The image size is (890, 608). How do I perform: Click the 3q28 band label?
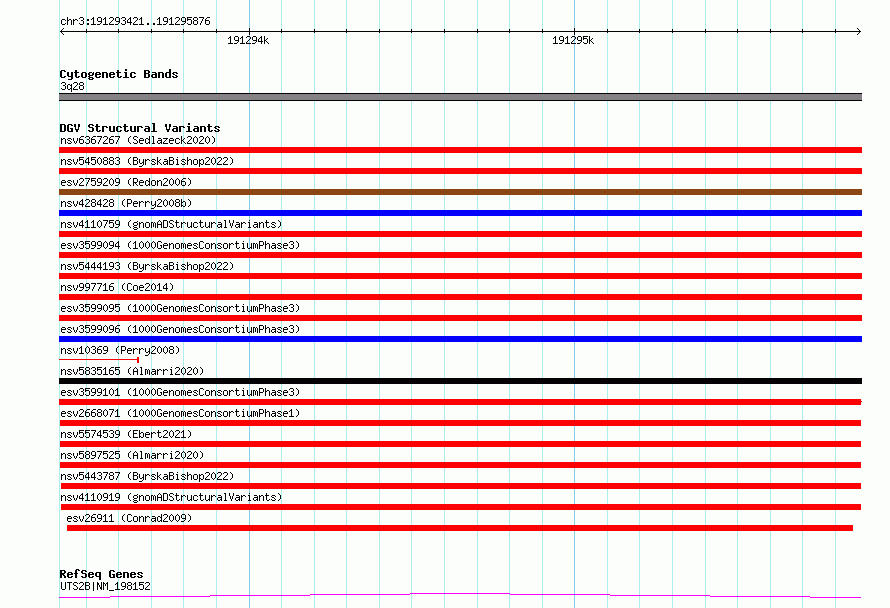(x=72, y=86)
